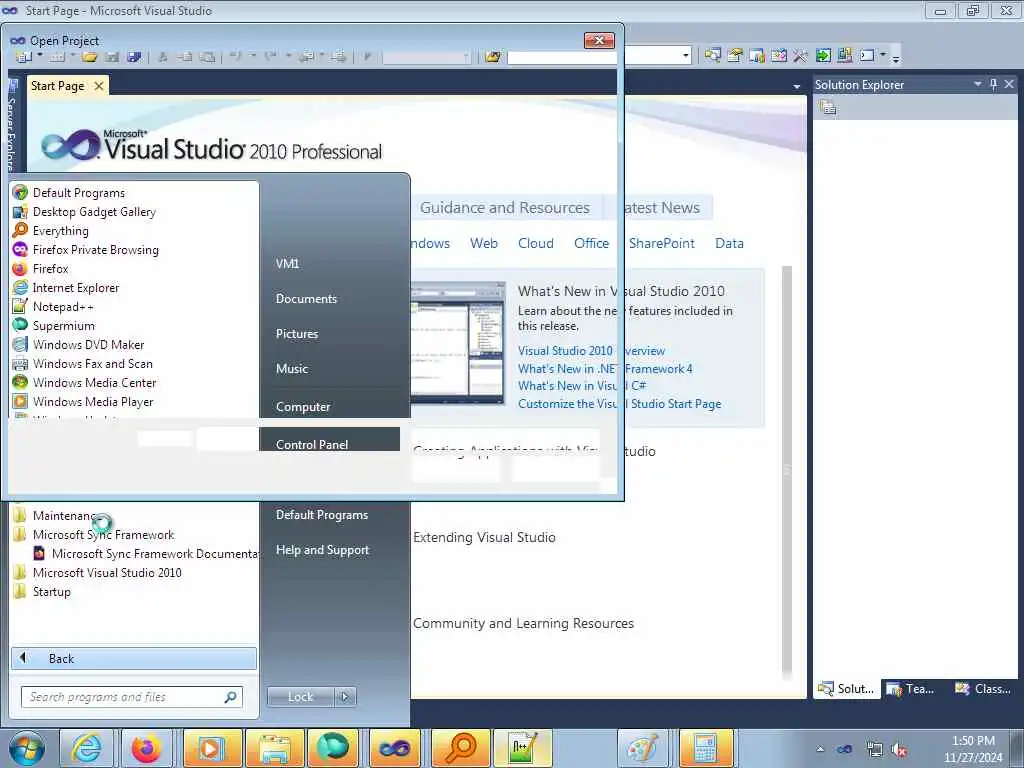1024x768 pixels.
Task: Click the Extending Visual Studio heading
Action: click(x=484, y=537)
